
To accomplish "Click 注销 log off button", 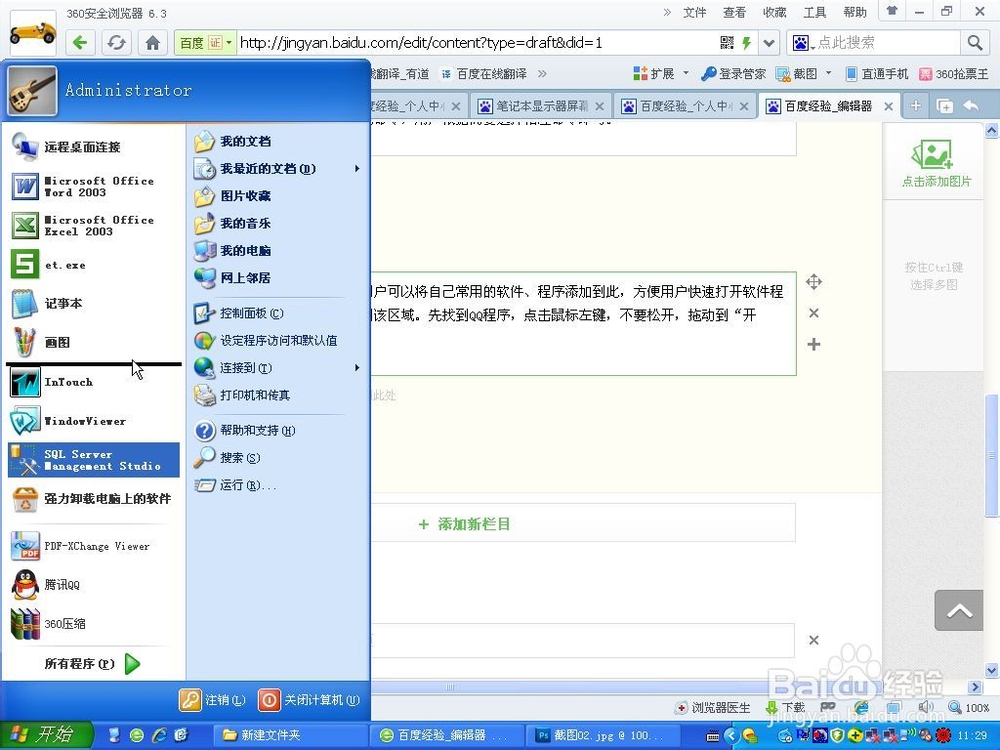I will tap(212, 700).
